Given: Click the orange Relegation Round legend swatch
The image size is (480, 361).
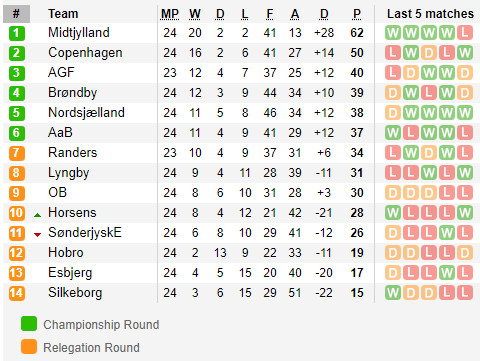Looking at the screenshot, I should pos(29,347).
